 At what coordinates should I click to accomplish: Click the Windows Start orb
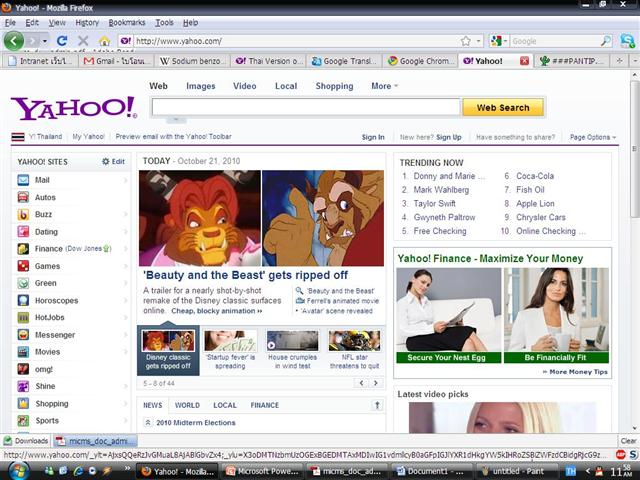(17, 471)
